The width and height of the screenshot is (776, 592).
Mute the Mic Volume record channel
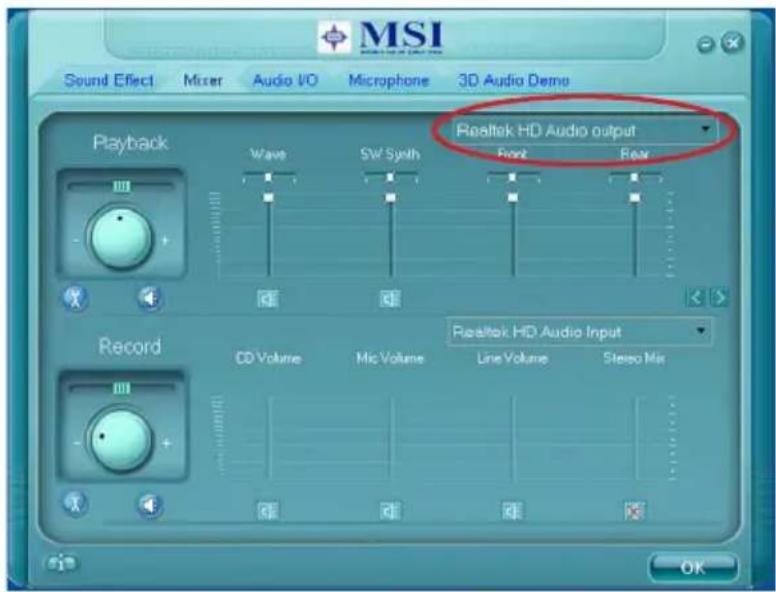(390, 510)
